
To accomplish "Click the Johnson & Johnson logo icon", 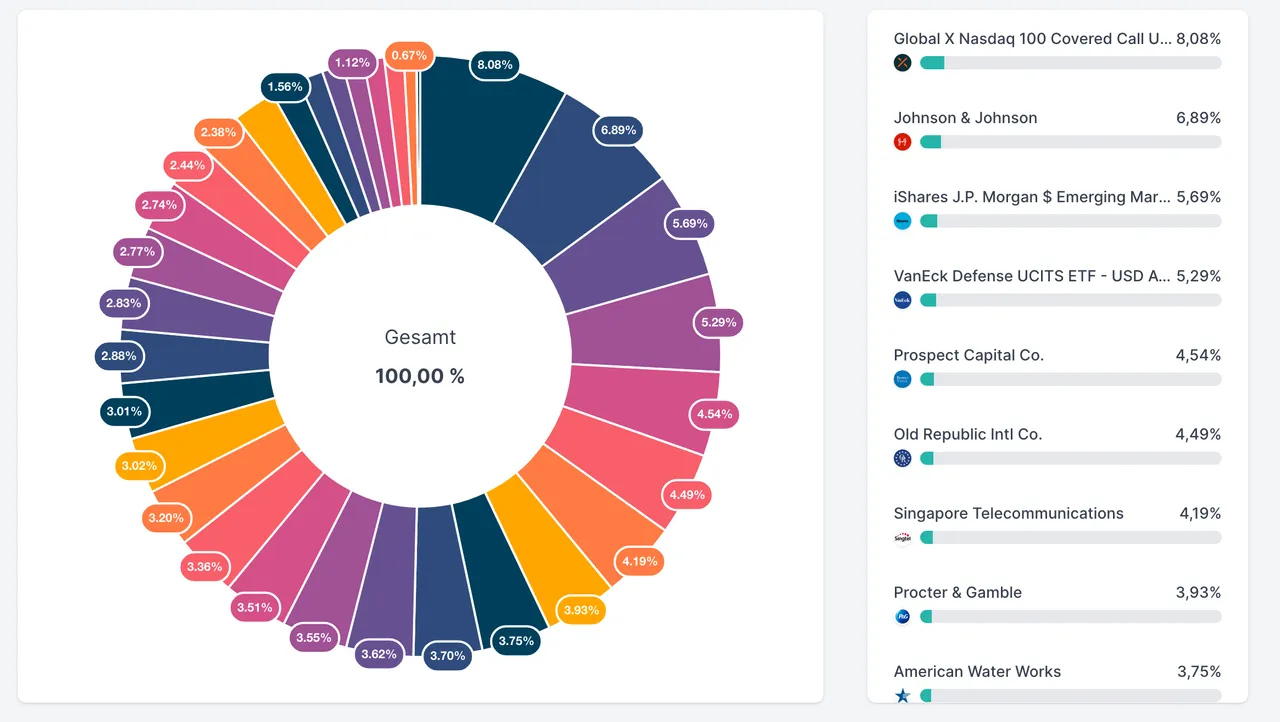I will [x=903, y=142].
